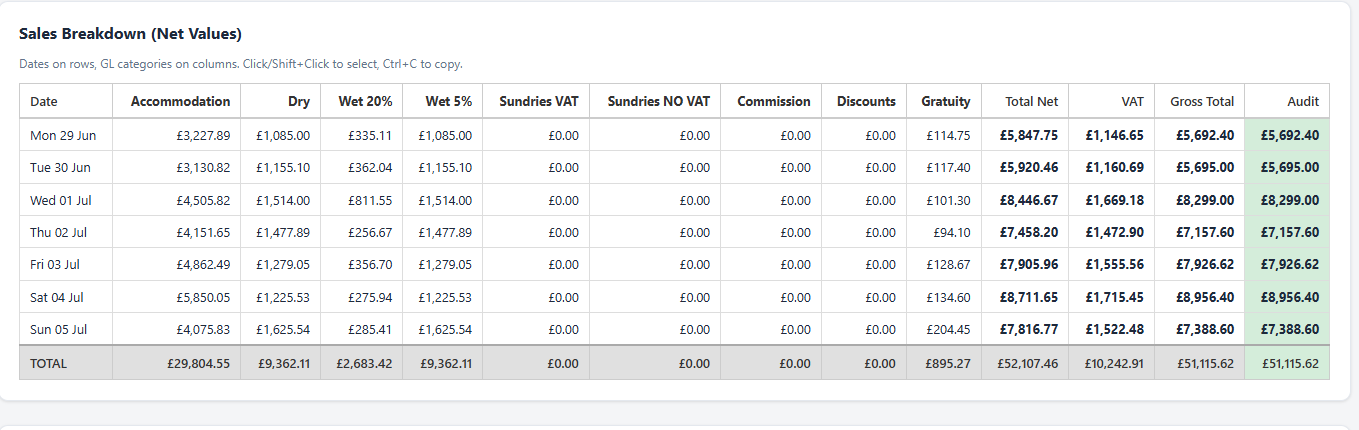Image resolution: width=1359 pixels, height=430 pixels.
Task: Click the Sales Breakdown (Net Values) heading
Action: [x=130, y=34]
